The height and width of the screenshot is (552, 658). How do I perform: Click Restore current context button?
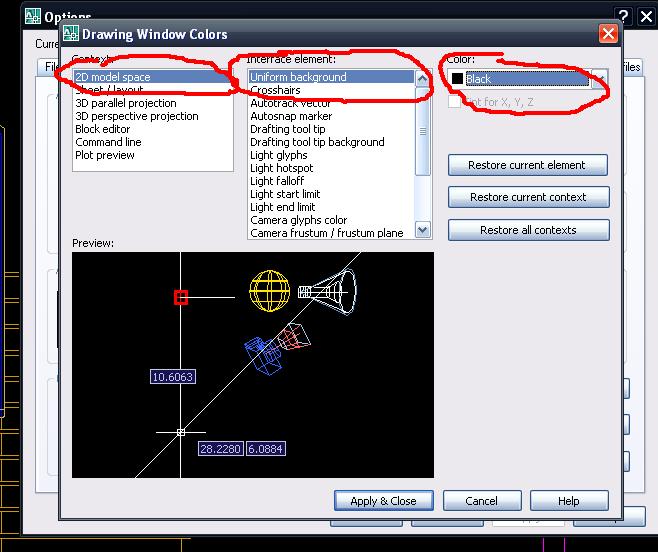pyautogui.click(x=528, y=197)
